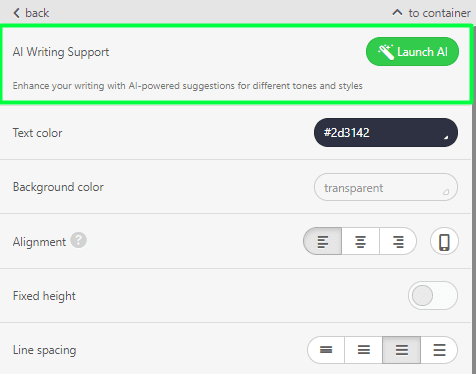Click the Launch AI button
The height and width of the screenshot is (374, 476).
(412, 52)
